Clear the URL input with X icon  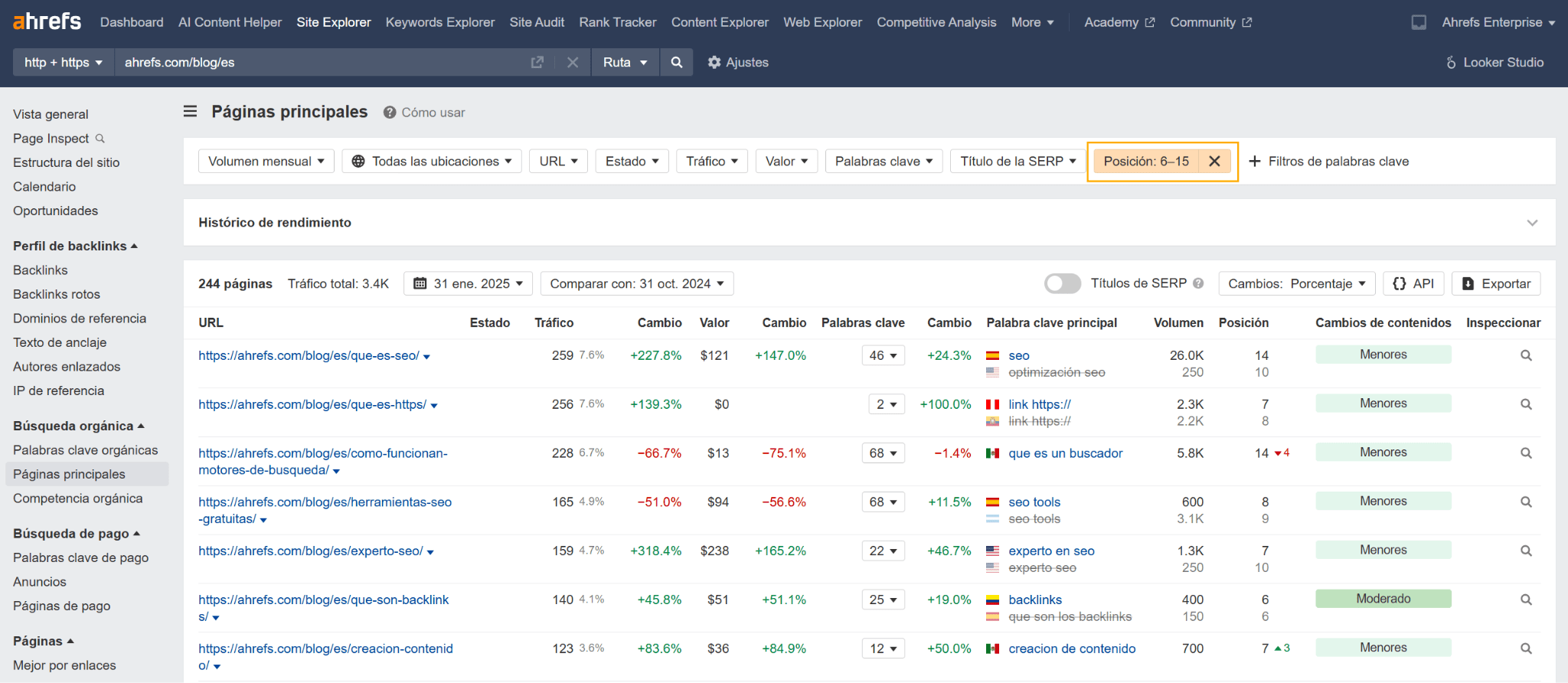point(572,62)
